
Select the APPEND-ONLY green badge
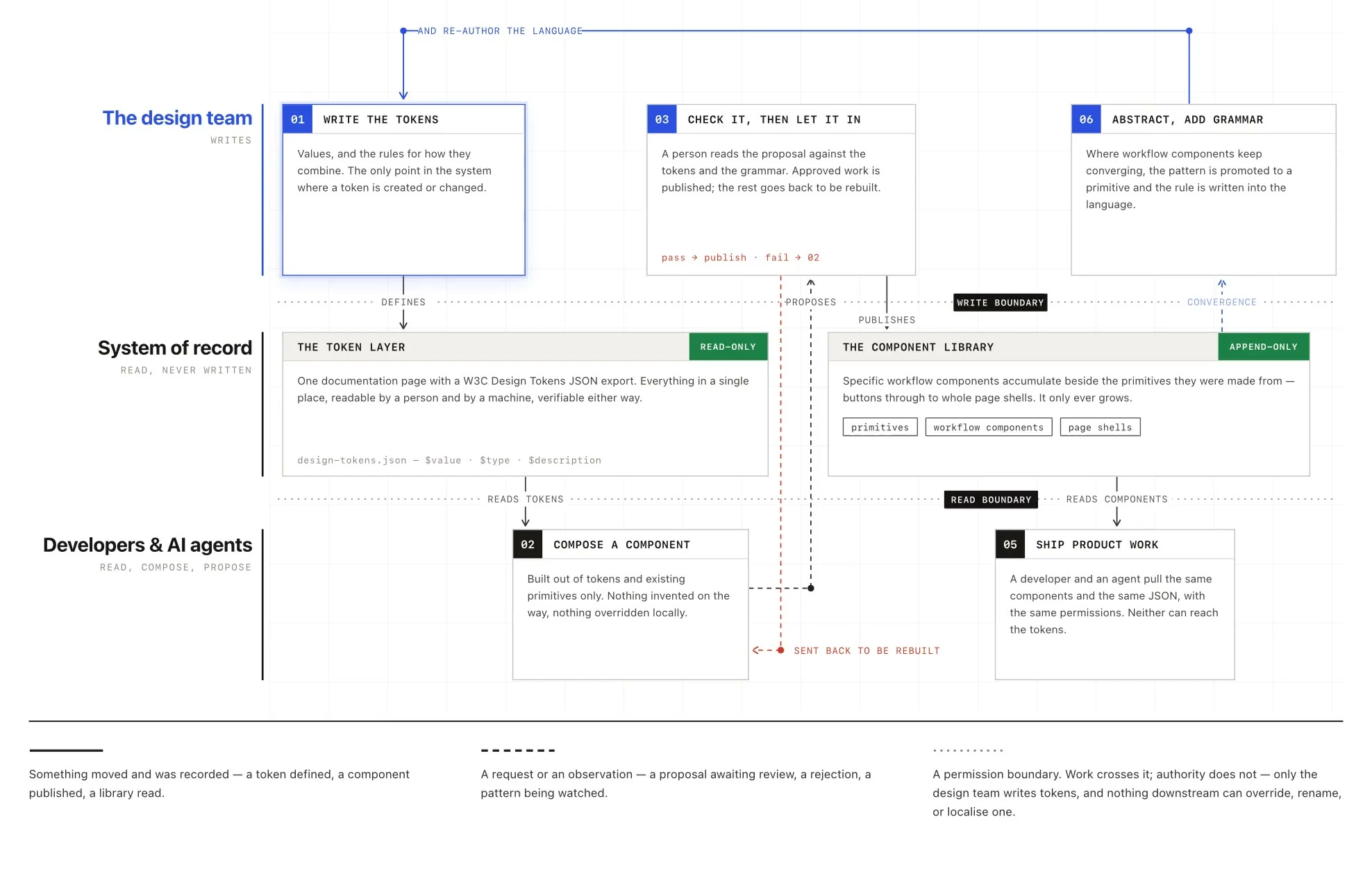tap(1264, 347)
